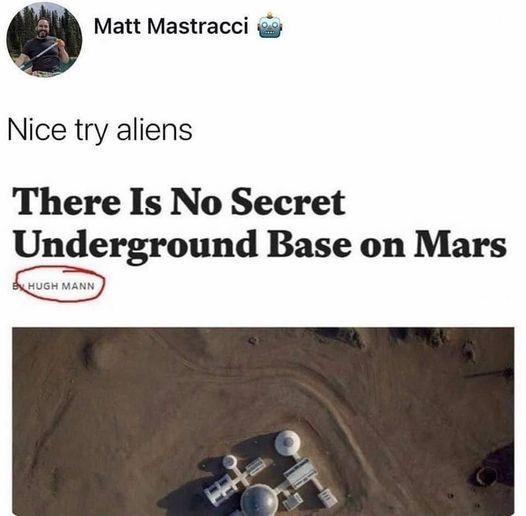Open the "There Is No Secret" headline
526x516 pixels.
pos(179,202)
